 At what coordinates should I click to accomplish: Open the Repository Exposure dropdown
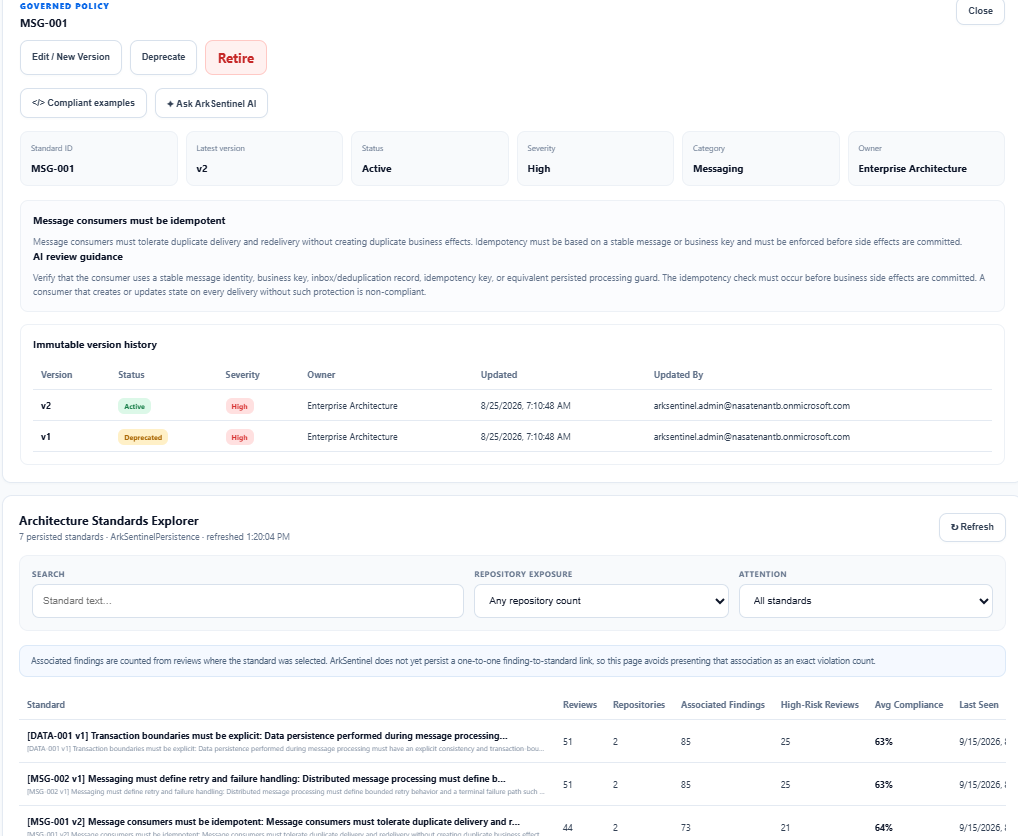coord(601,601)
